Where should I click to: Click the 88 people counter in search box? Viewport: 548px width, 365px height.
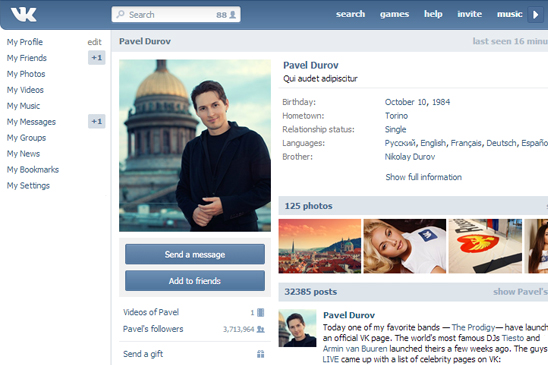(226, 15)
